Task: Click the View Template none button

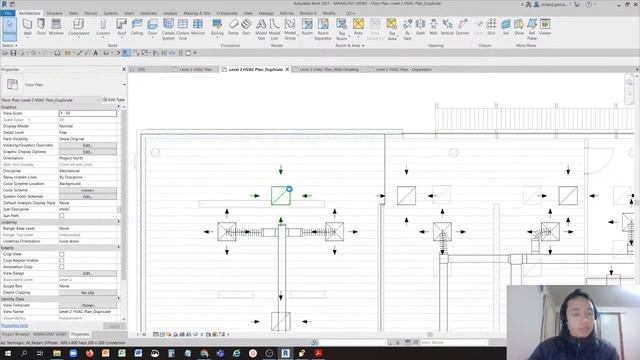Action: click(x=87, y=305)
